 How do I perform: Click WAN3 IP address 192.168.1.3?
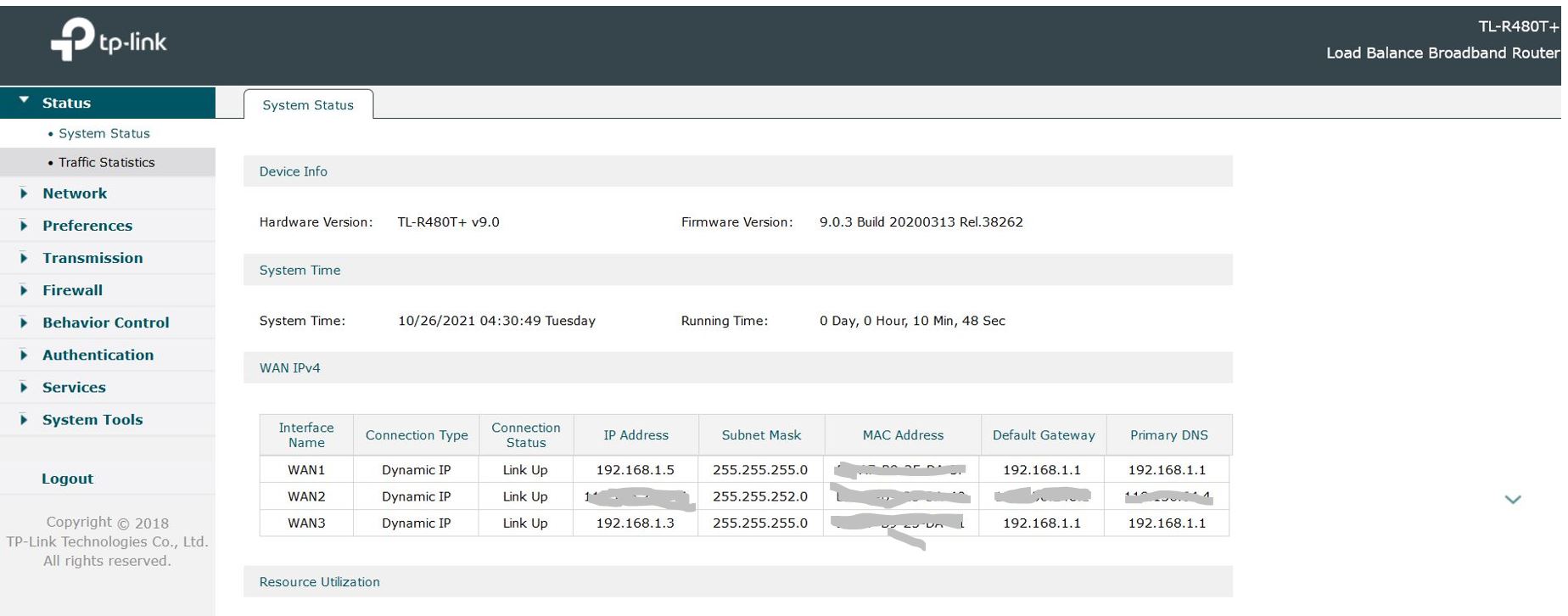[x=635, y=524]
